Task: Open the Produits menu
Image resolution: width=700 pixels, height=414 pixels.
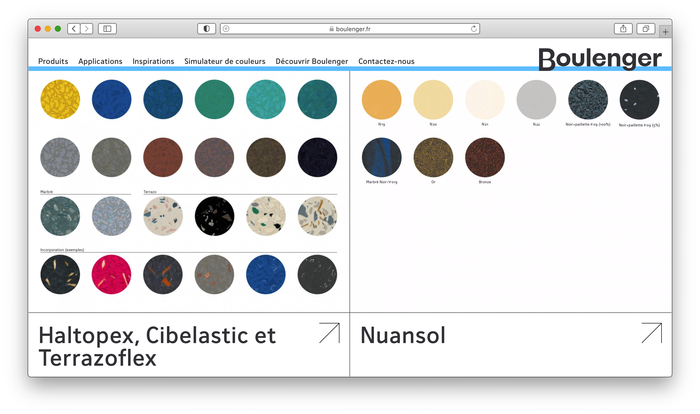Action: (x=53, y=61)
